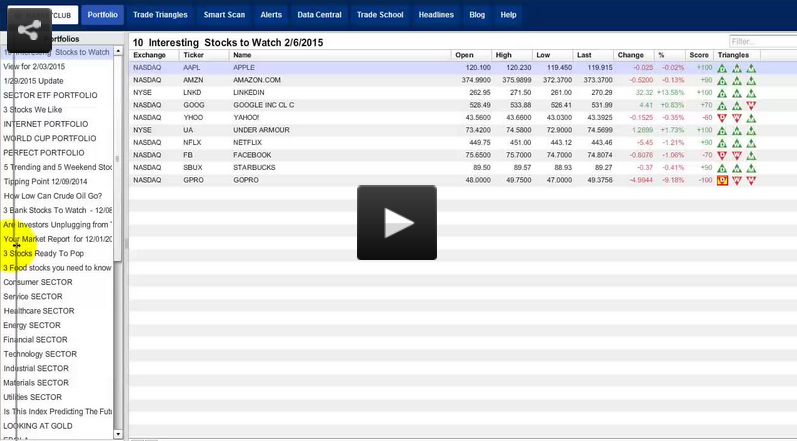Click YHOO red monthly triangle
This screenshot has height=441, width=797.
[722, 118]
